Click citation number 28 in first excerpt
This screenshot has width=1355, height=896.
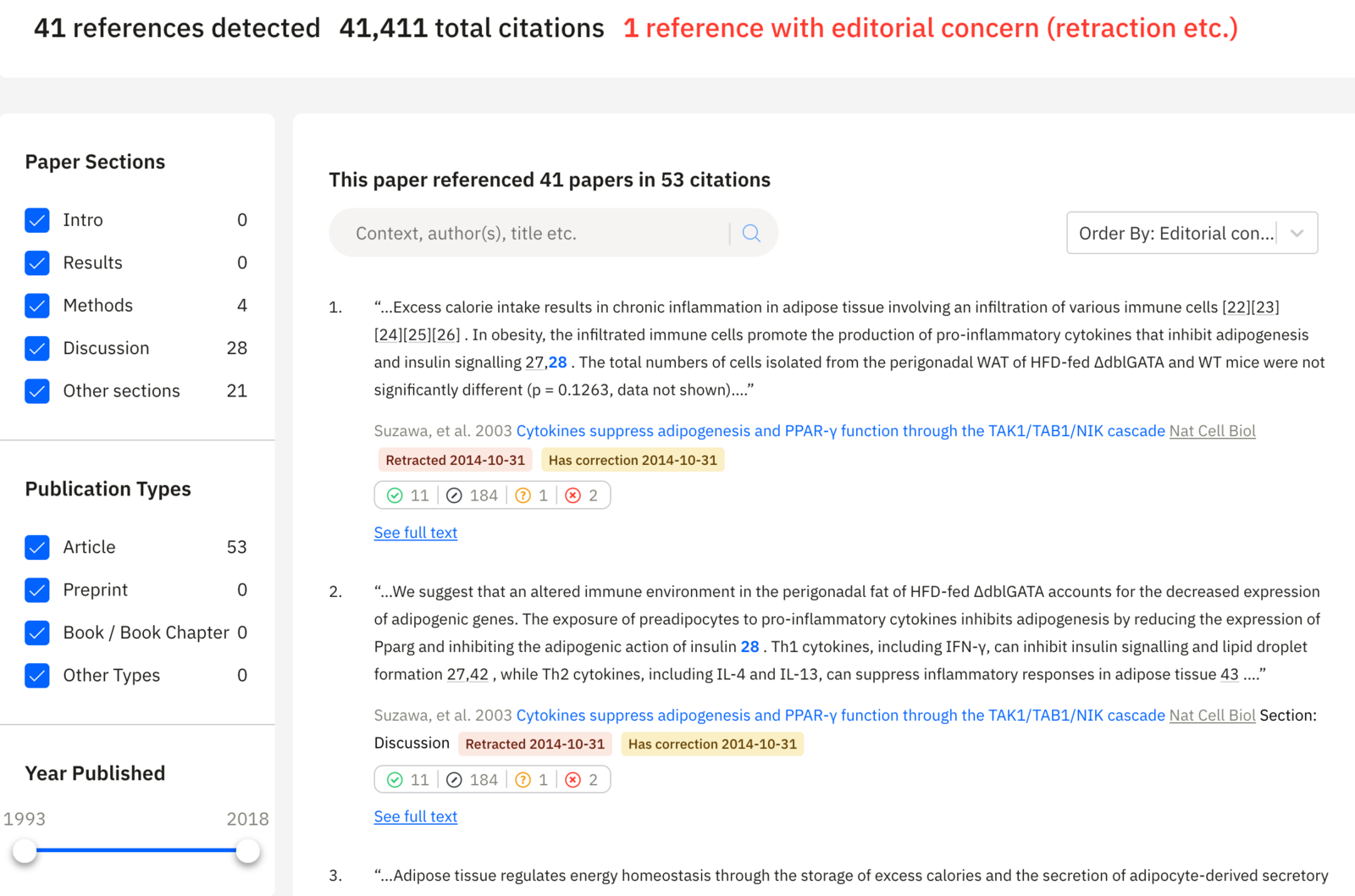(x=558, y=362)
